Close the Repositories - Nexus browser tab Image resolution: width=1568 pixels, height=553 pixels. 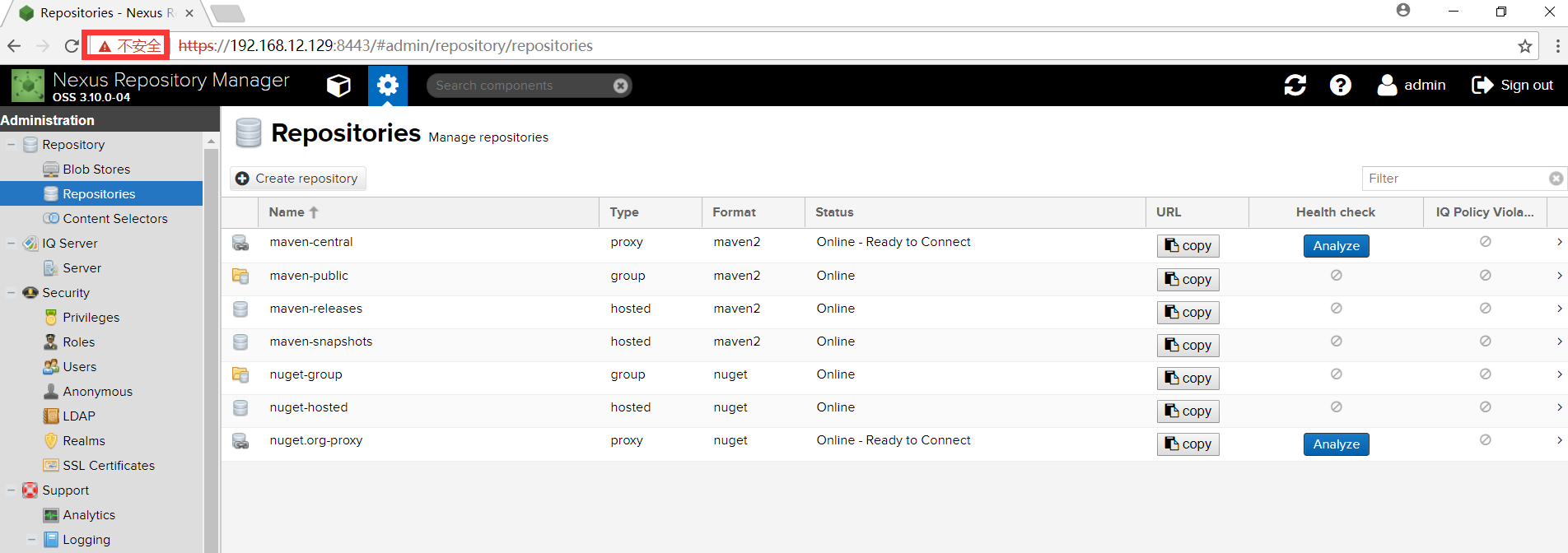[x=189, y=13]
